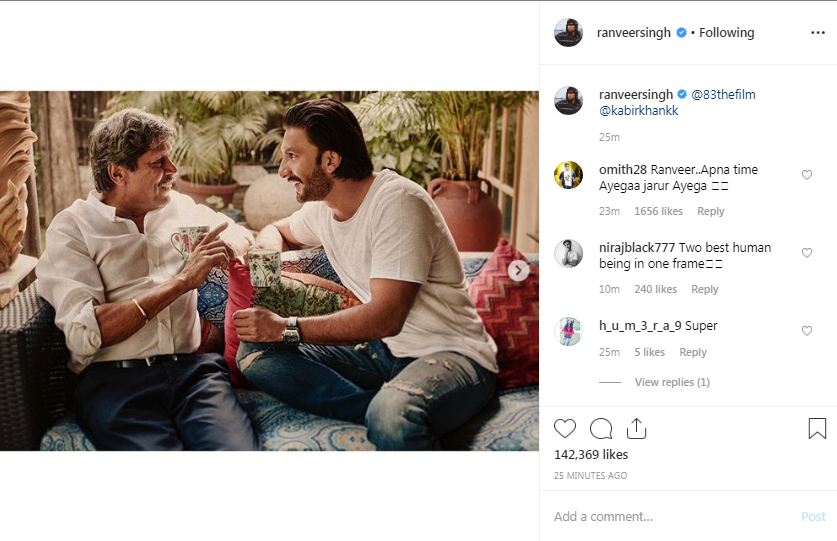Open the @kabirkhankk mention link
The image size is (837, 541).
[x=638, y=111]
